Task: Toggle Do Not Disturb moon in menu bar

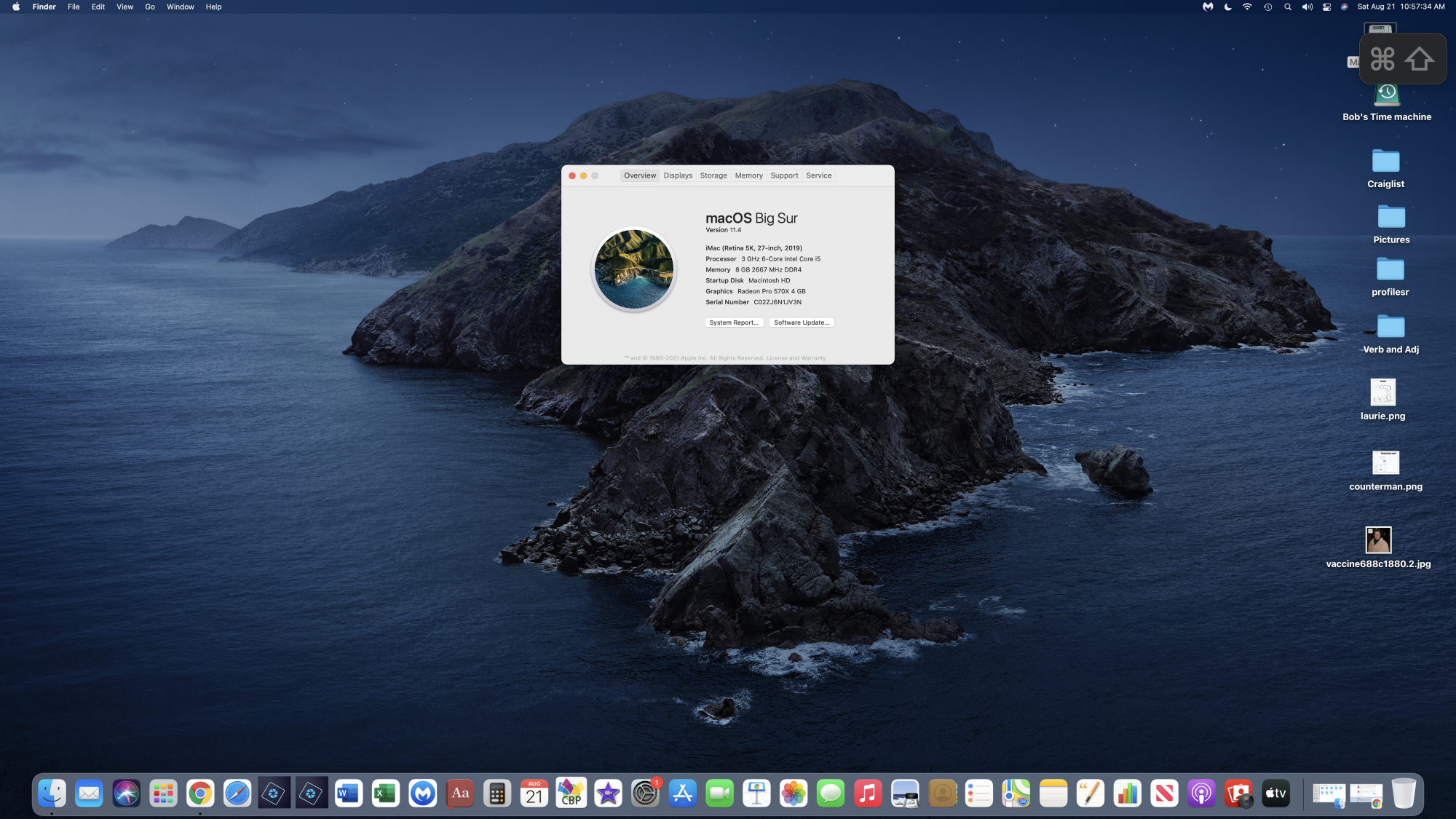Action: point(1227,7)
